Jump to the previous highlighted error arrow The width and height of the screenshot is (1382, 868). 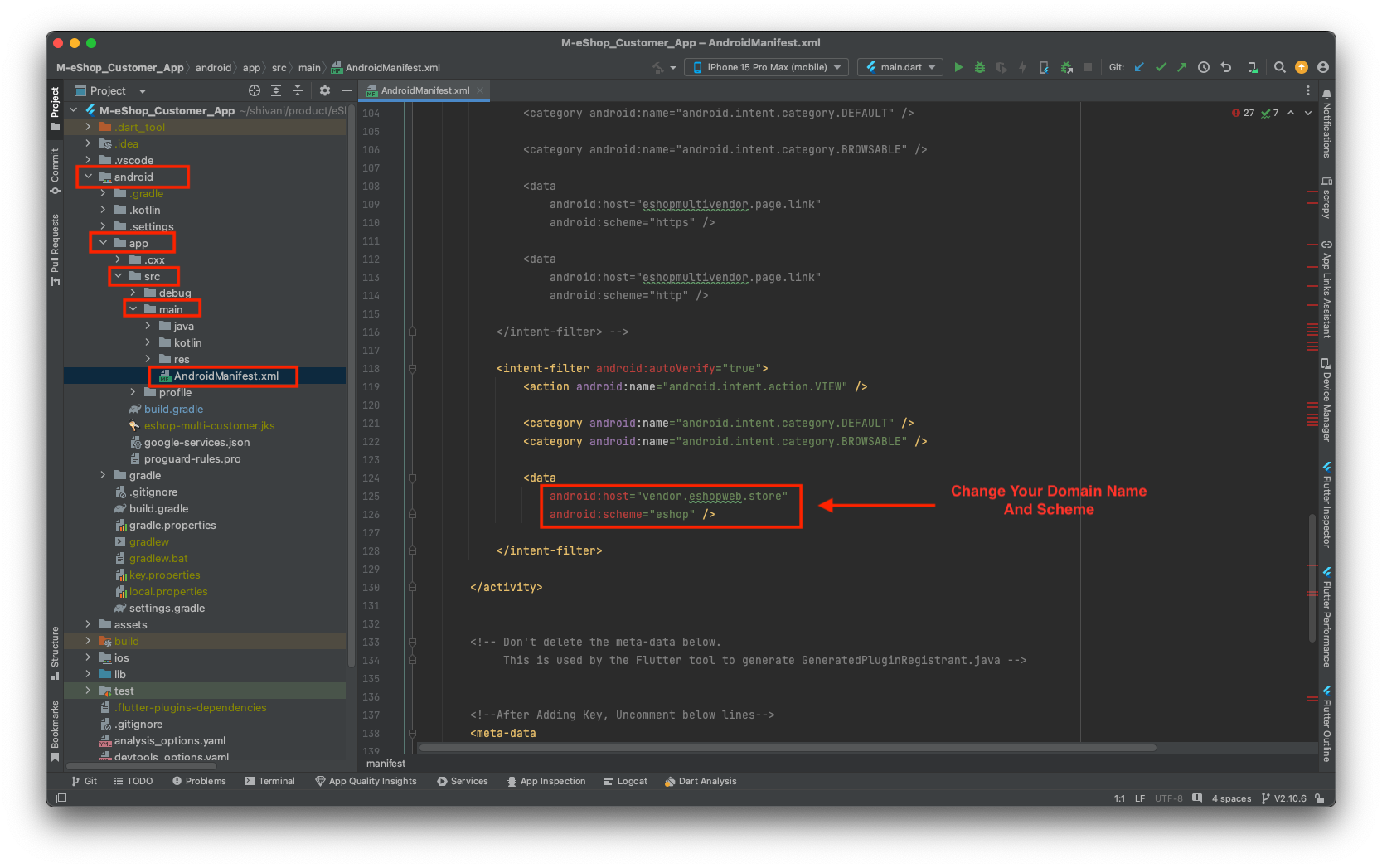click(x=1291, y=113)
